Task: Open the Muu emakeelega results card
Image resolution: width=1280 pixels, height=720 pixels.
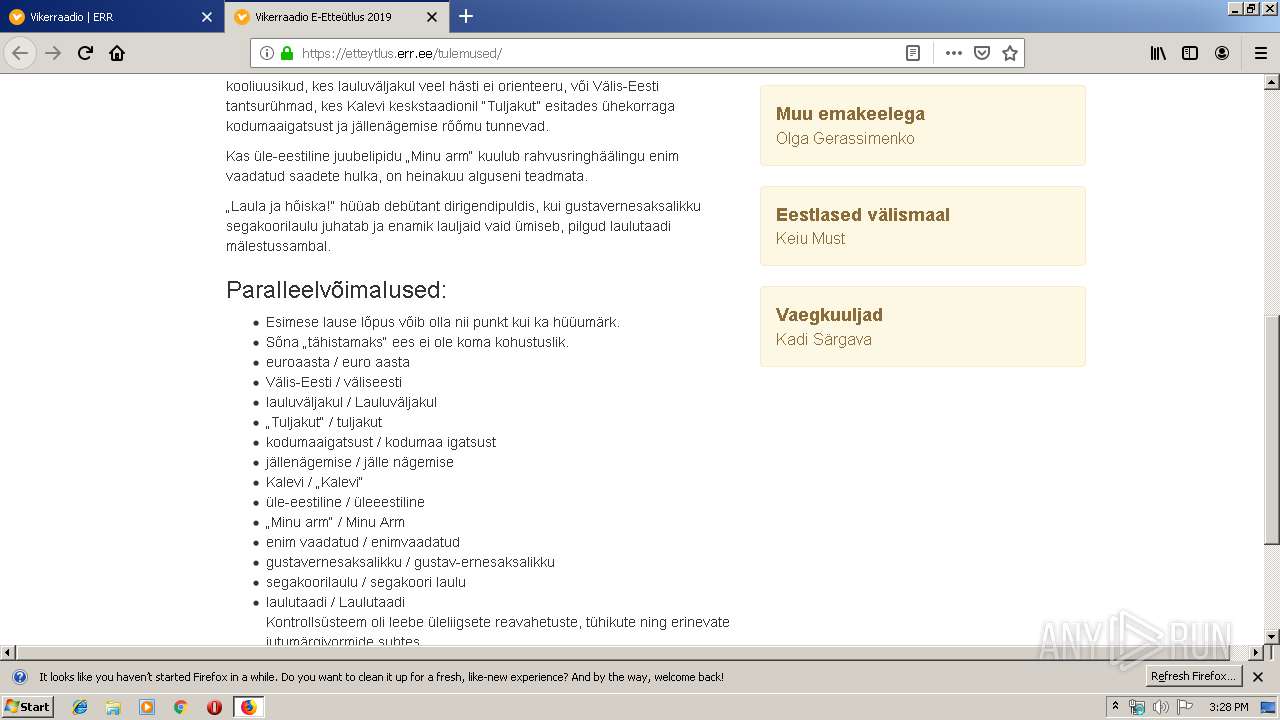Action: 923,125
